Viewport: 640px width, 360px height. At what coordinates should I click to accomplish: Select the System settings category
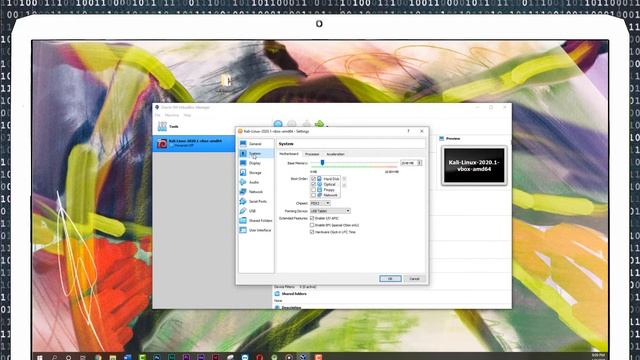pos(256,153)
